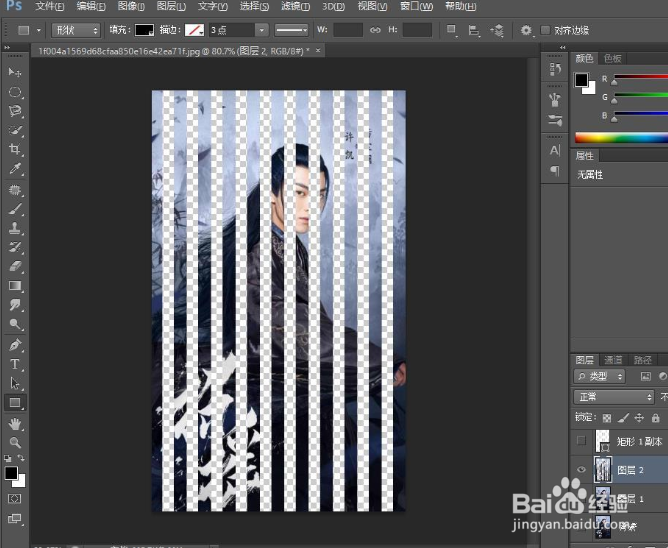
Task: Select the Gradient tool
Action: coord(14,286)
